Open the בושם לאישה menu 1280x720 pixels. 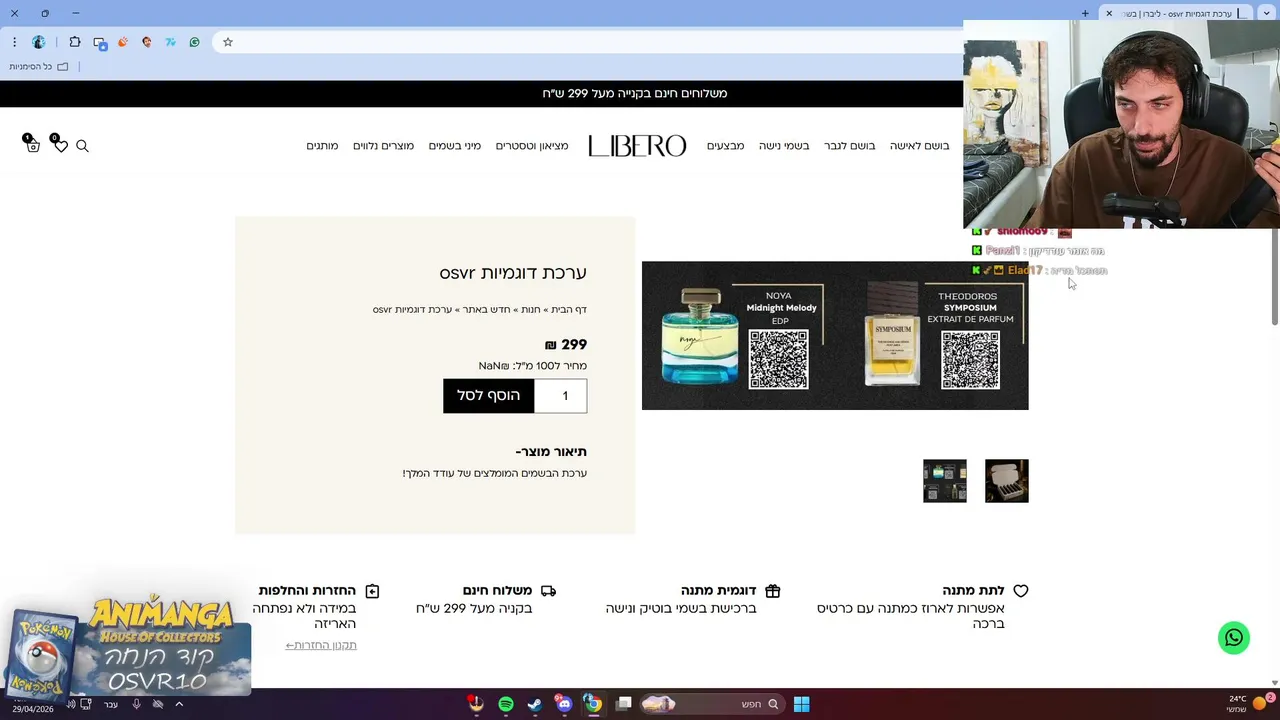tap(920, 146)
